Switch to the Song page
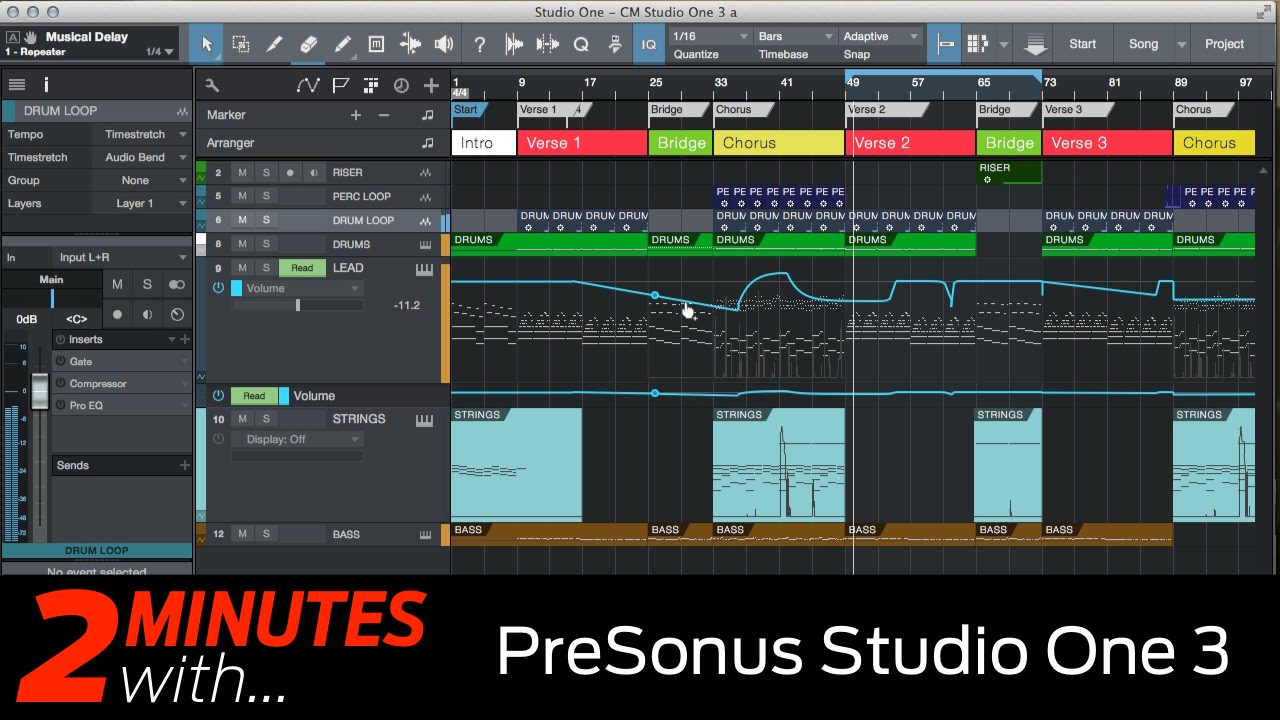 click(1143, 44)
